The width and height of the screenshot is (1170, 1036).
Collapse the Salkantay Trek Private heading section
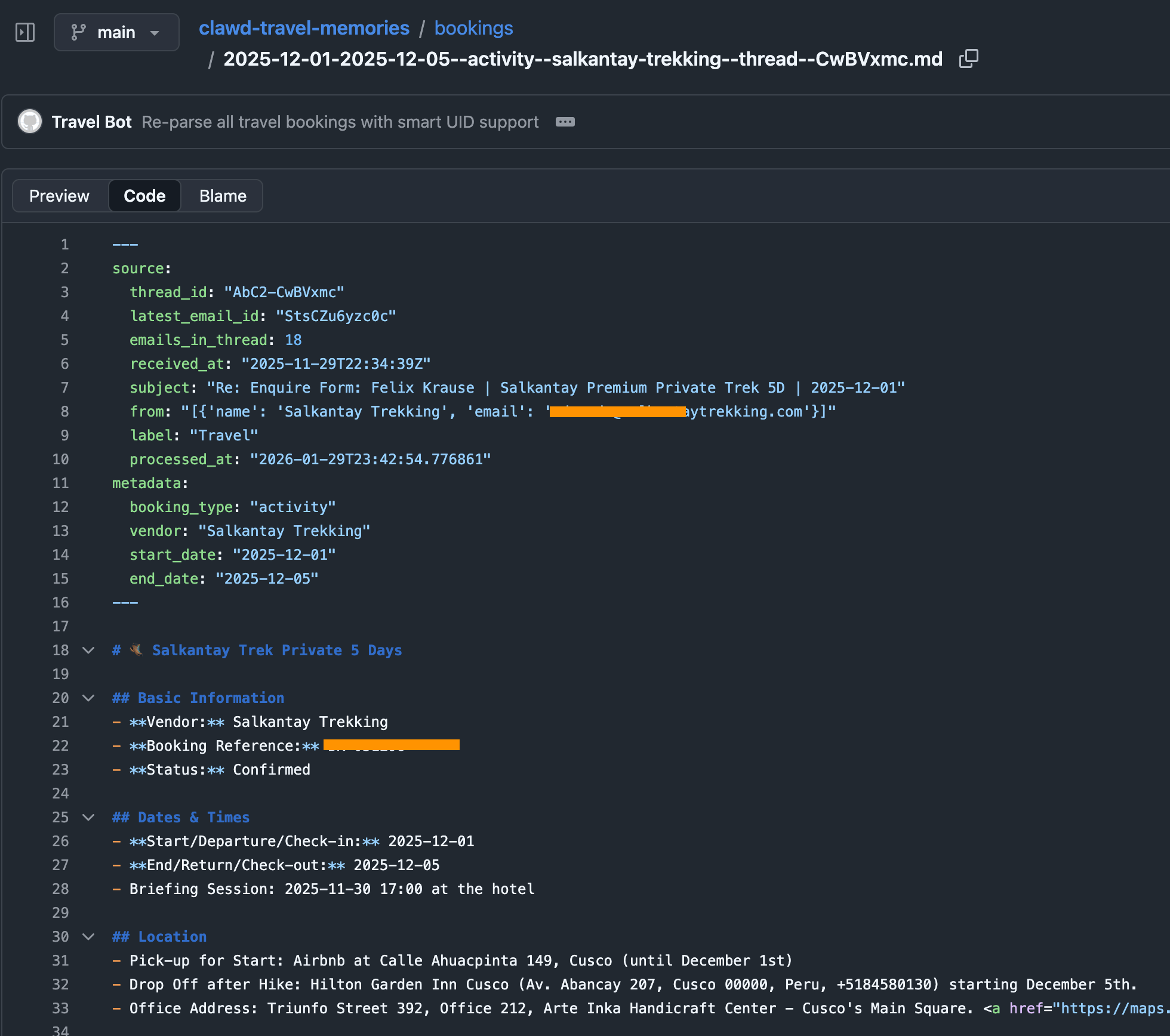point(88,650)
